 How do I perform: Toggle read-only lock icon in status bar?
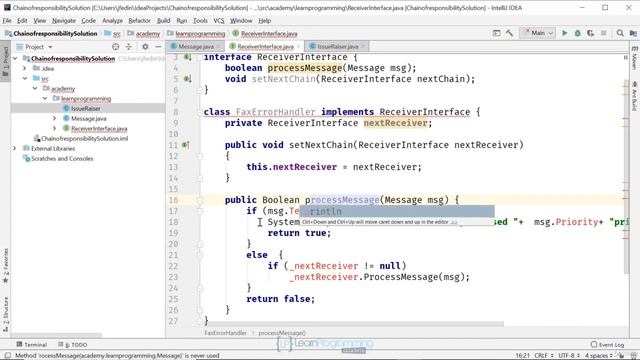(x=621, y=356)
